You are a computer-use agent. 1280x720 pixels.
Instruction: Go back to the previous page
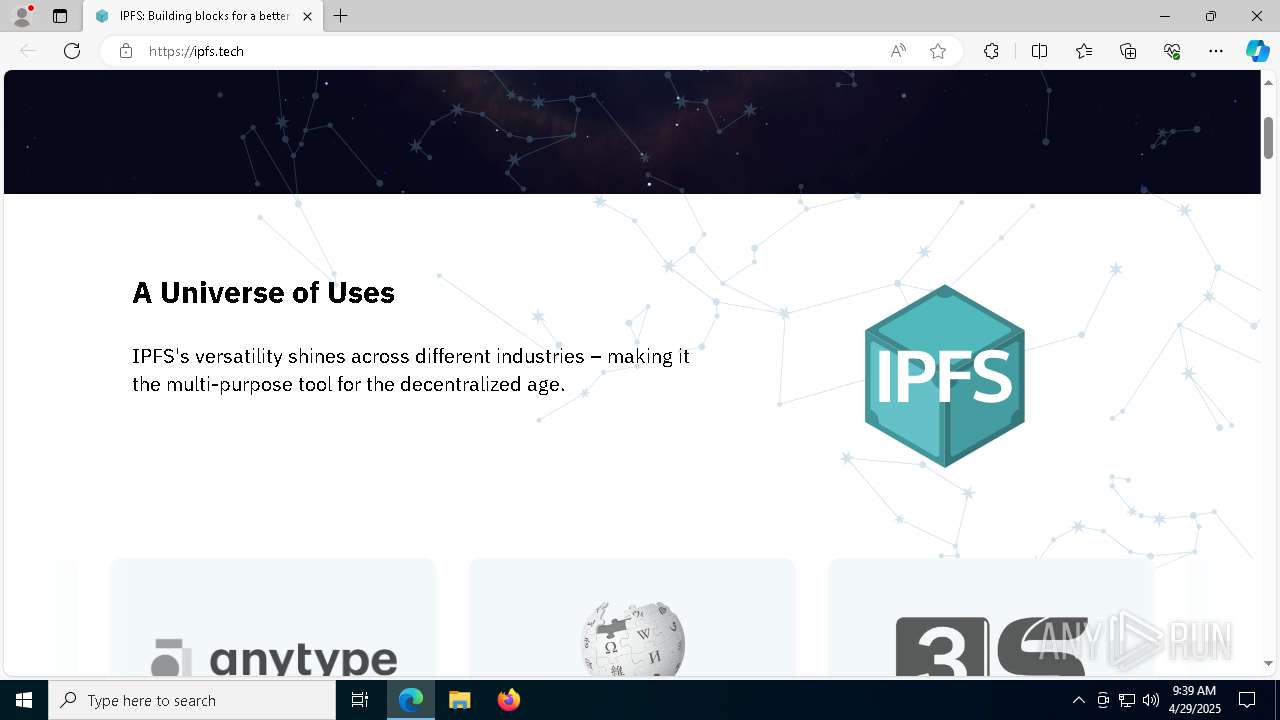28,51
